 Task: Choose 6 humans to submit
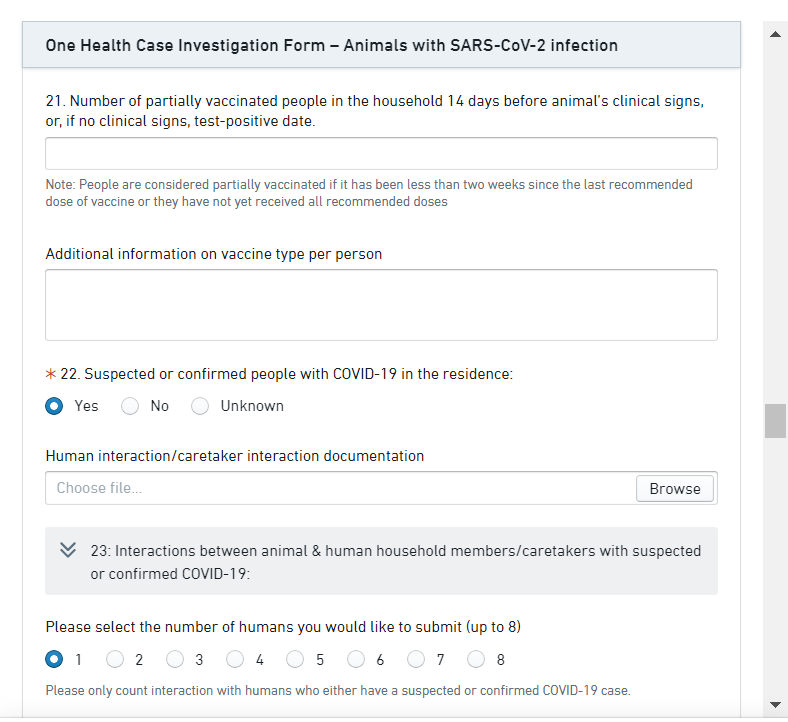[x=356, y=659]
